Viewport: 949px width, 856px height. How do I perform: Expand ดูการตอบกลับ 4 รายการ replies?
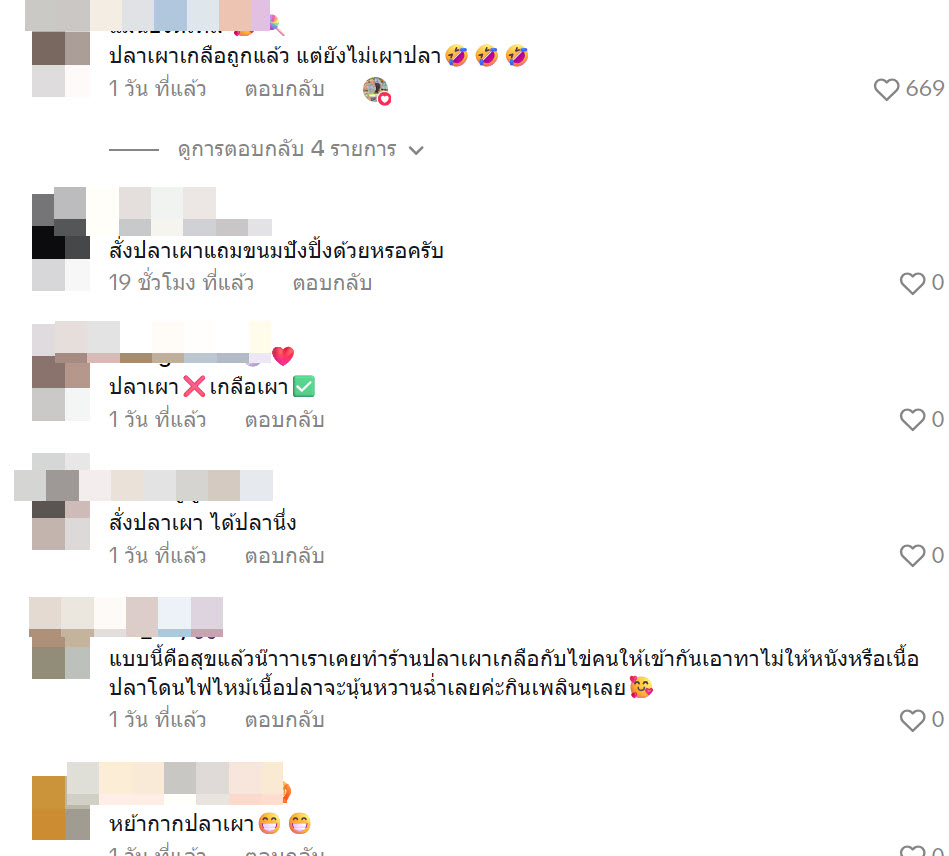[287, 149]
